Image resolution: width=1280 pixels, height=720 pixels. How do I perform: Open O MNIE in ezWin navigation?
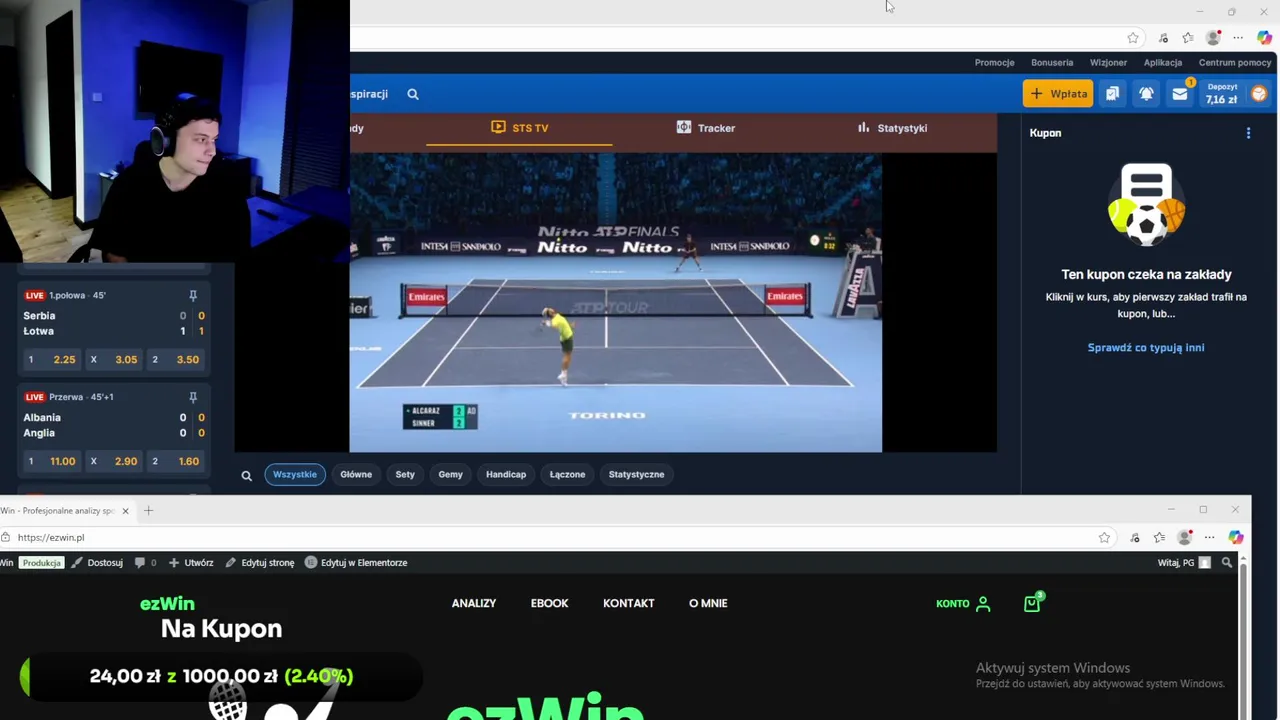(708, 603)
